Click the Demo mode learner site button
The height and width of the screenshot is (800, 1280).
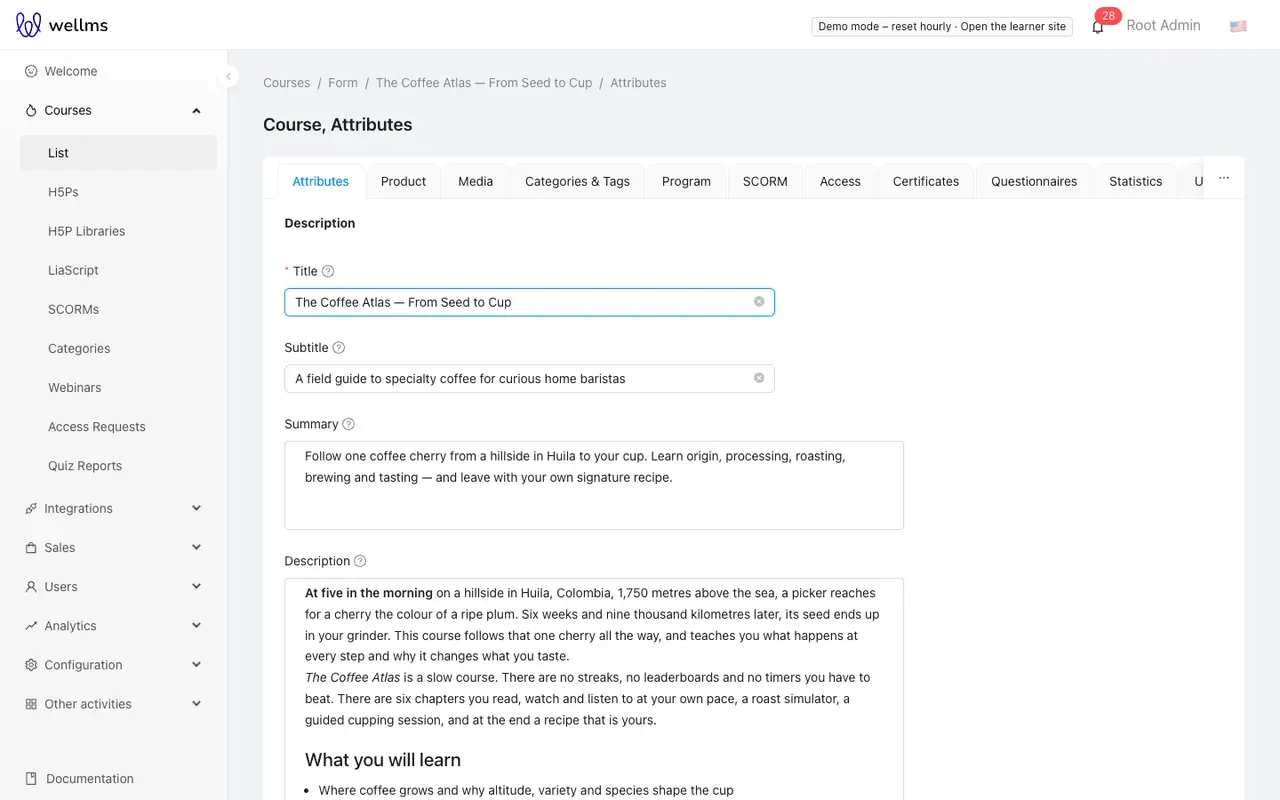tap(942, 27)
